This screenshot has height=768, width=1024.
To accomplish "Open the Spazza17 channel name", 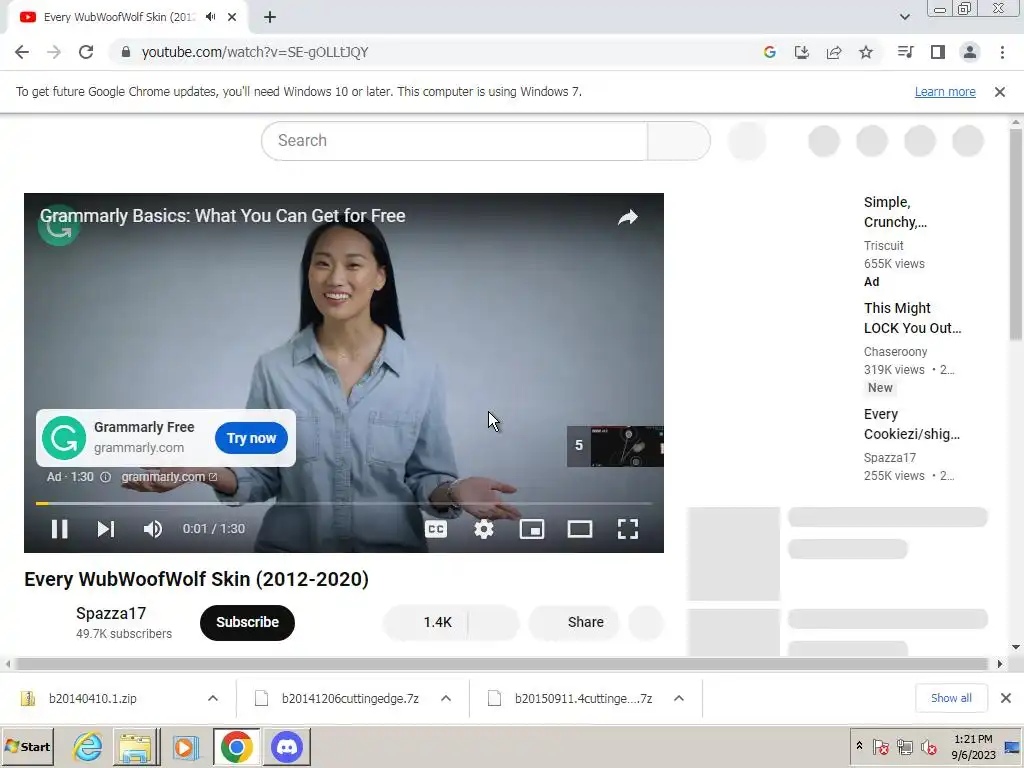I will pos(111,613).
